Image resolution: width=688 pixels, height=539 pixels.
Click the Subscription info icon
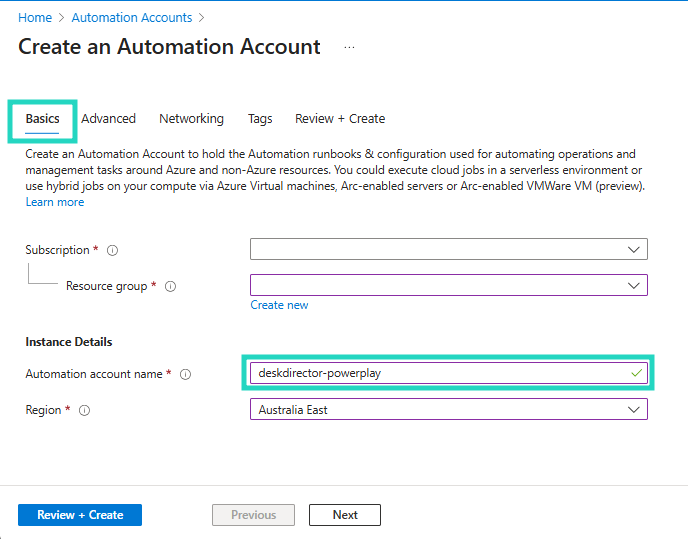click(x=112, y=250)
